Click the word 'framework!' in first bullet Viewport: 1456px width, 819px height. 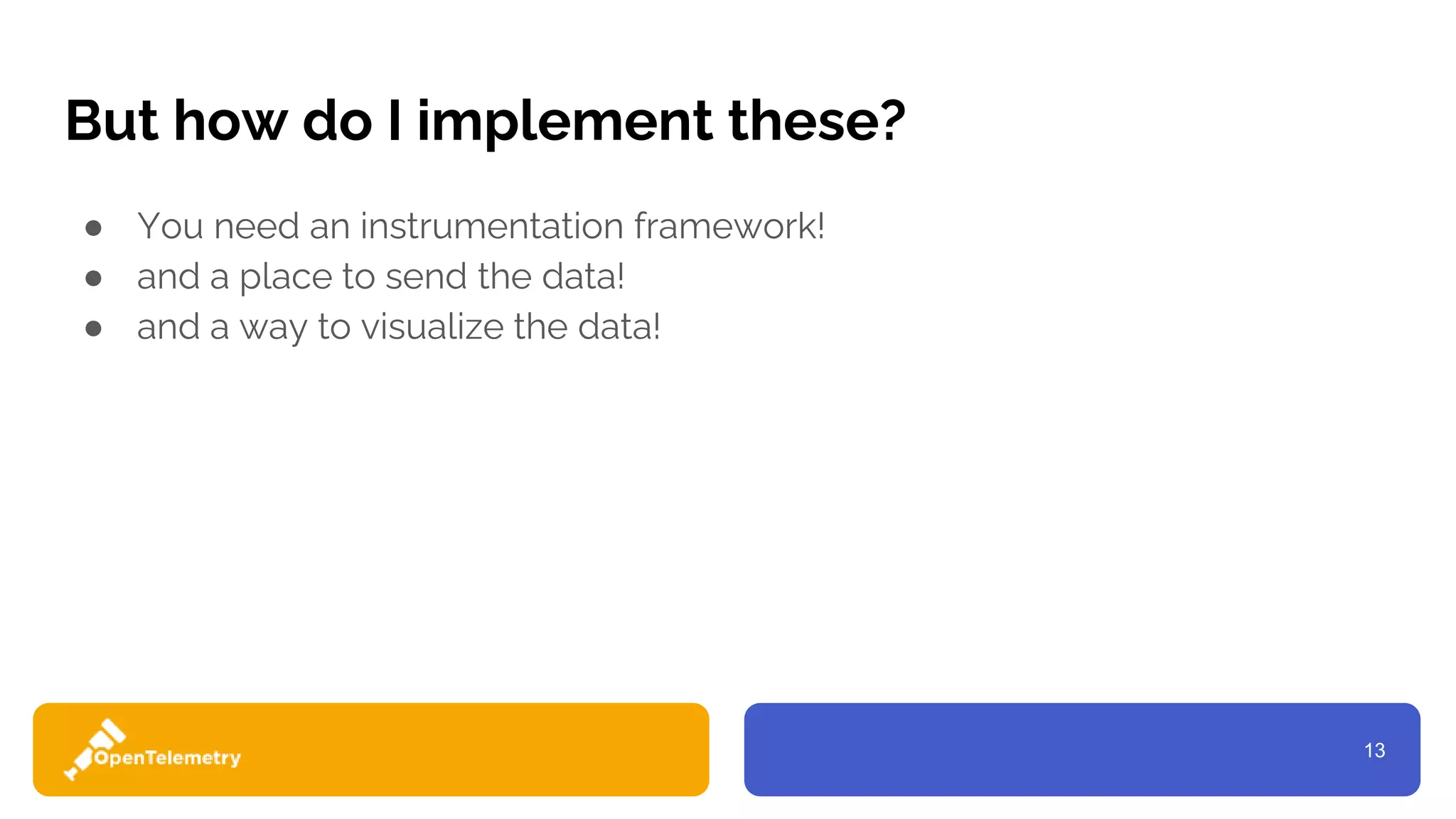729,226
